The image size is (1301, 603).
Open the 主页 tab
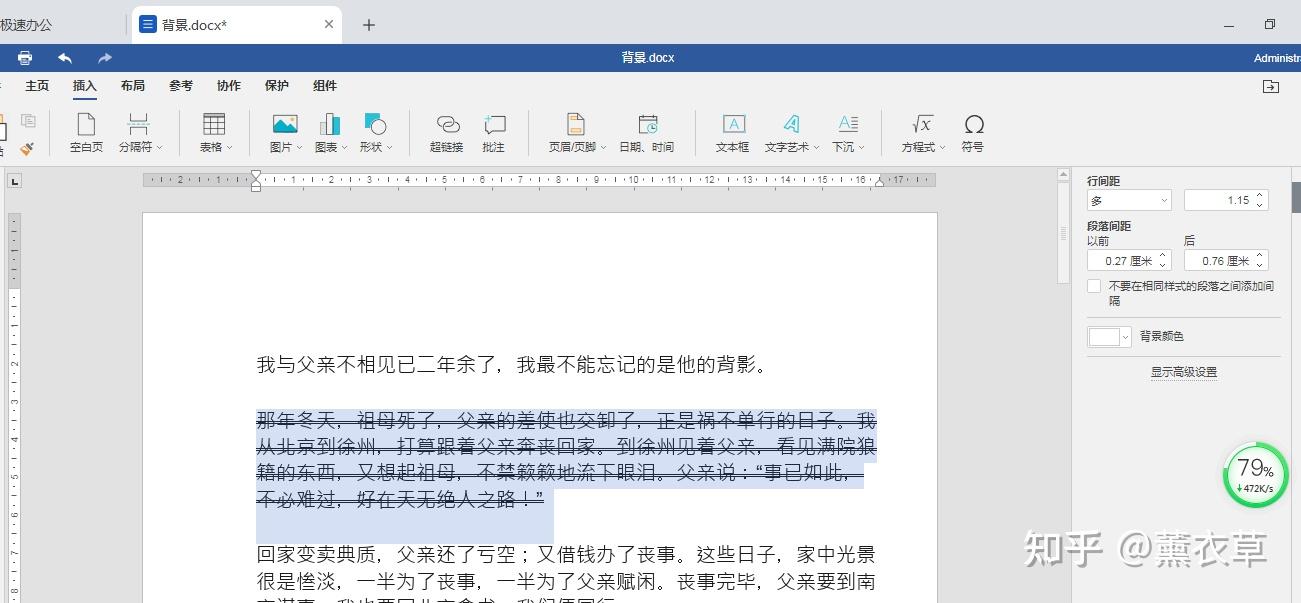point(37,86)
